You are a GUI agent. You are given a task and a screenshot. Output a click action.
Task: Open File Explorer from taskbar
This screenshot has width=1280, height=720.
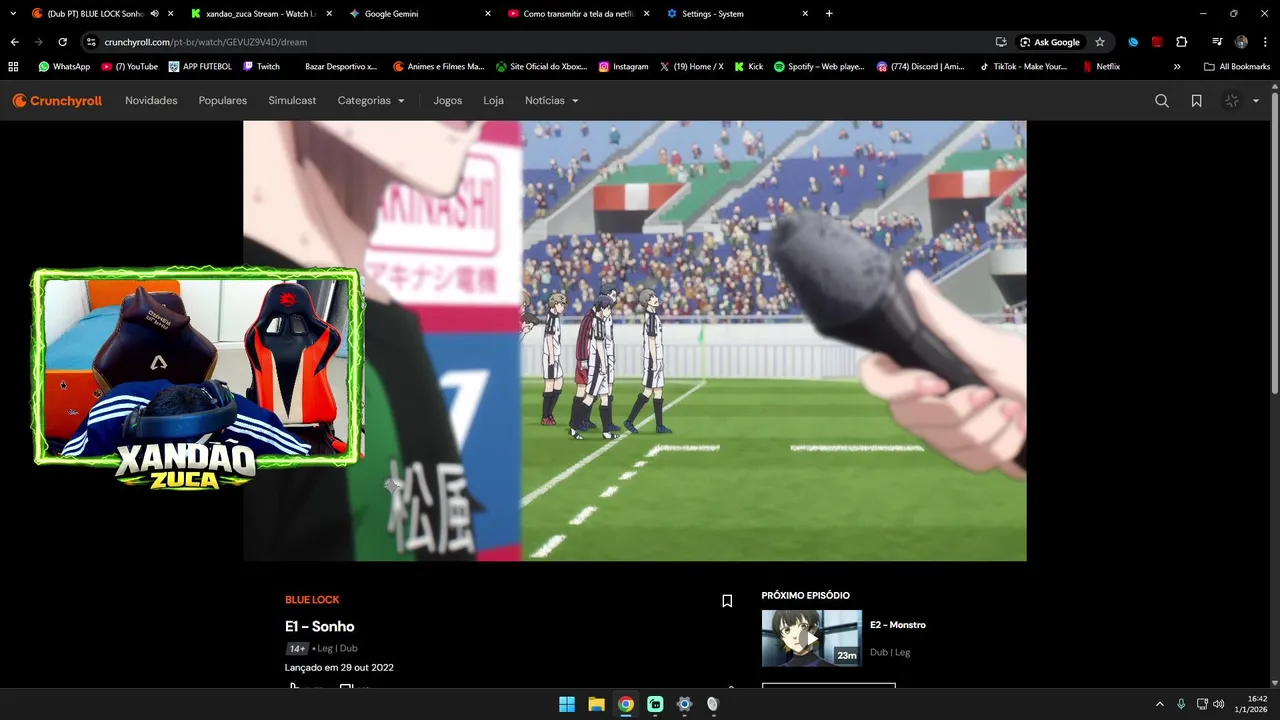click(x=596, y=704)
